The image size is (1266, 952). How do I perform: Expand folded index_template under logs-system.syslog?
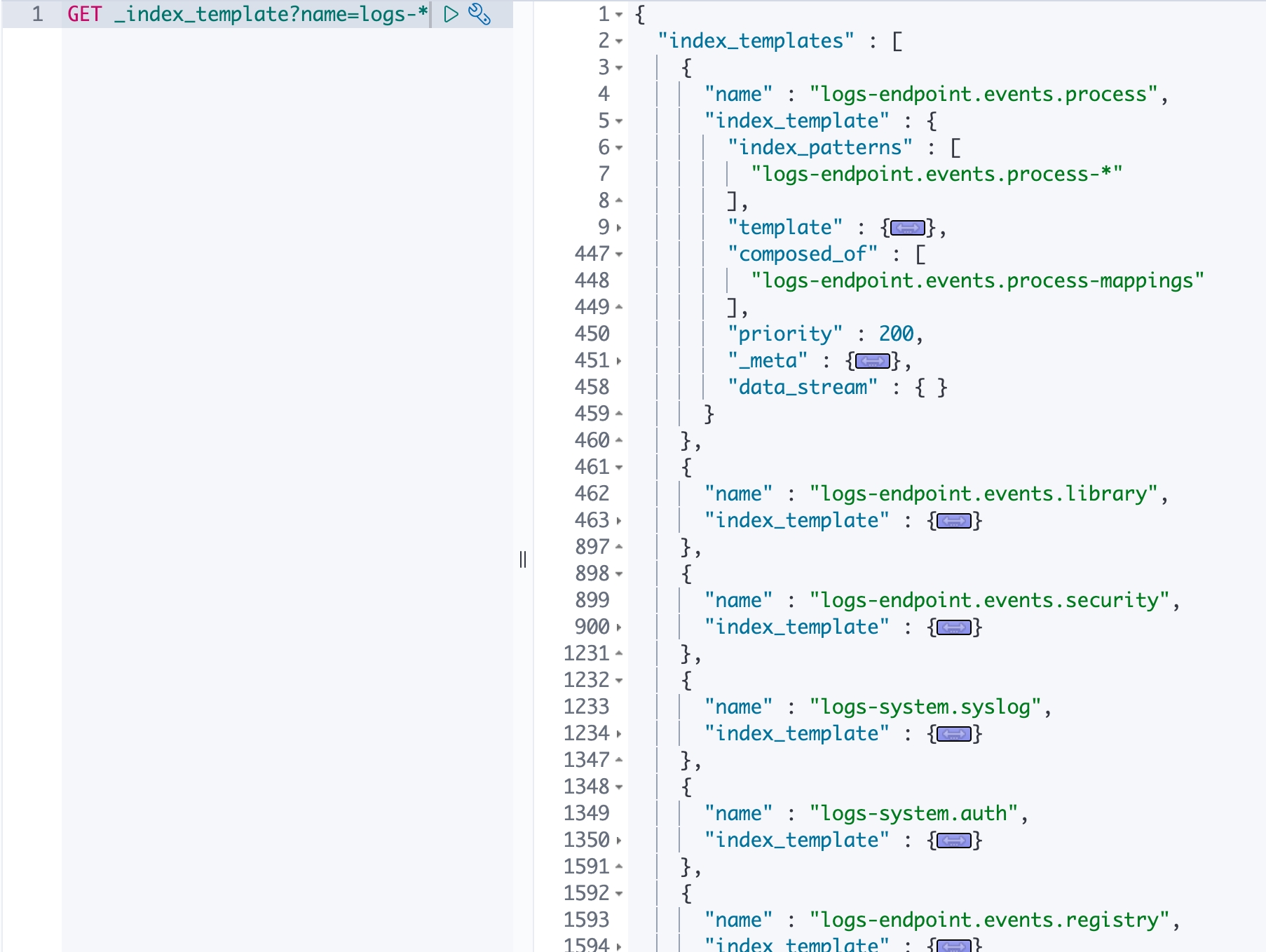[954, 734]
